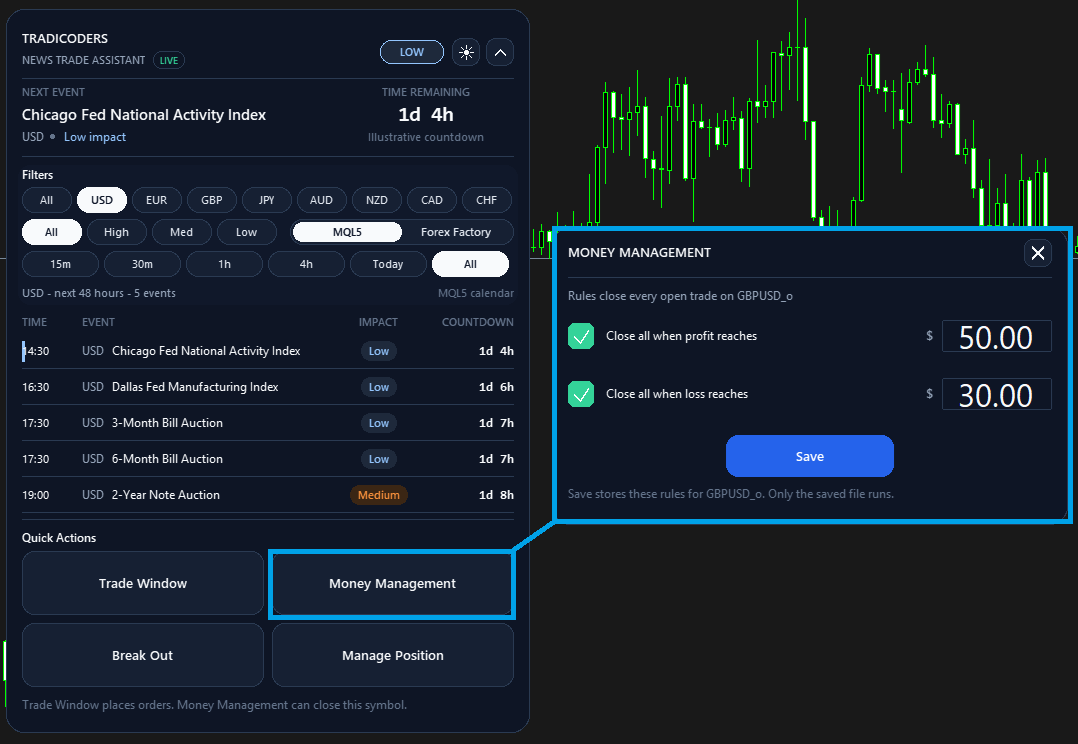Click the loss amount field showing 30.00
The width and height of the screenshot is (1078, 744).
pyautogui.click(x=996, y=394)
